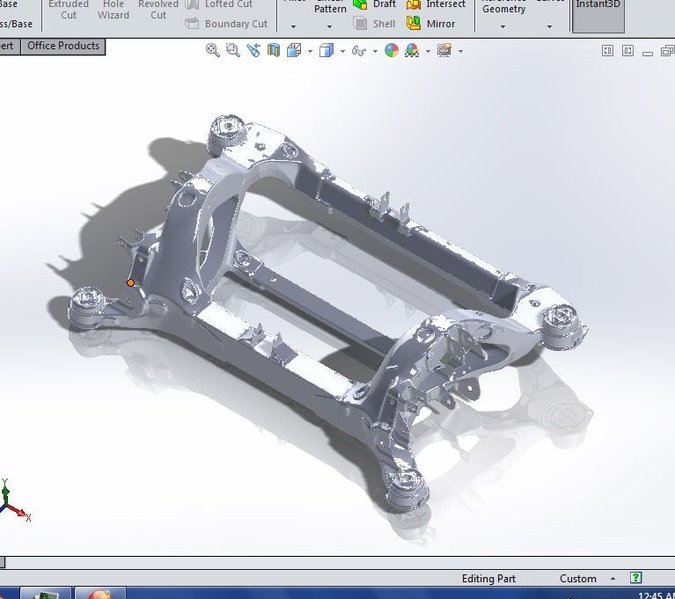Screen dimensions: 675x599
Task: Open the View Settings monitor icon
Action: pos(444,50)
